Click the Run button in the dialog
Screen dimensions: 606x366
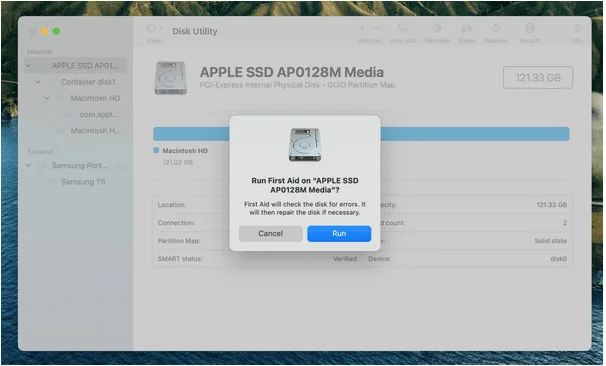pyautogui.click(x=339, y=233)
